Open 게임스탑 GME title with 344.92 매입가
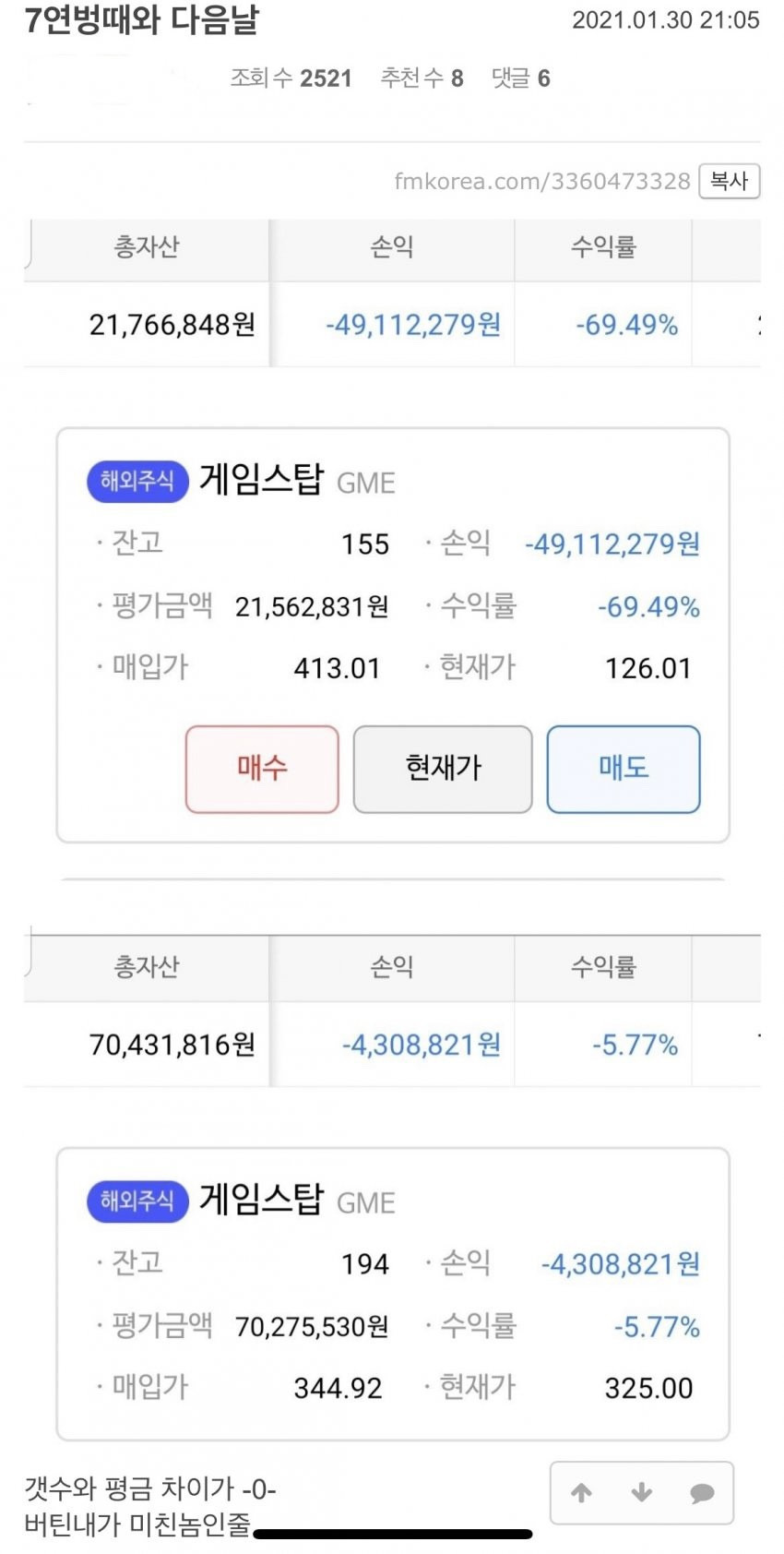The height and width of the screenshot is (1554, 784). [297, 1200]
